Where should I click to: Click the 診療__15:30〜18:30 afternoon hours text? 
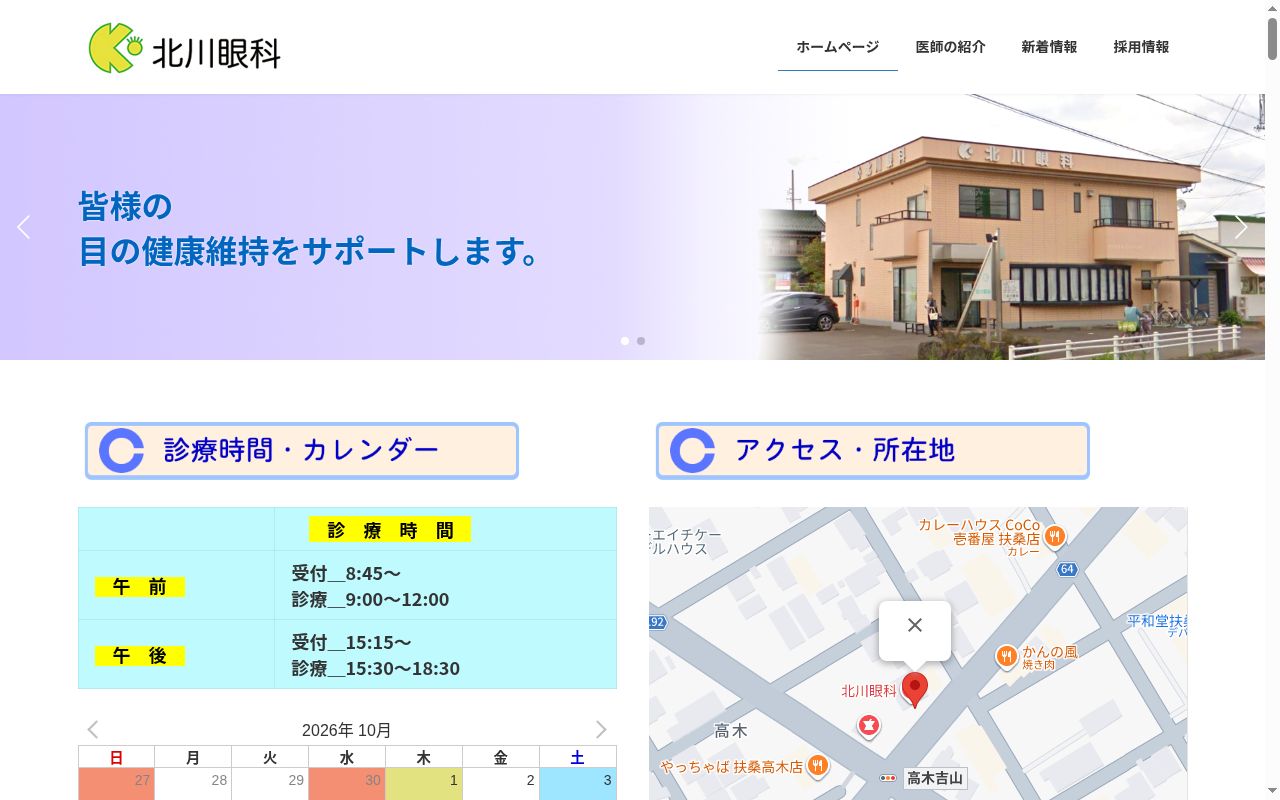pos(376,669)
